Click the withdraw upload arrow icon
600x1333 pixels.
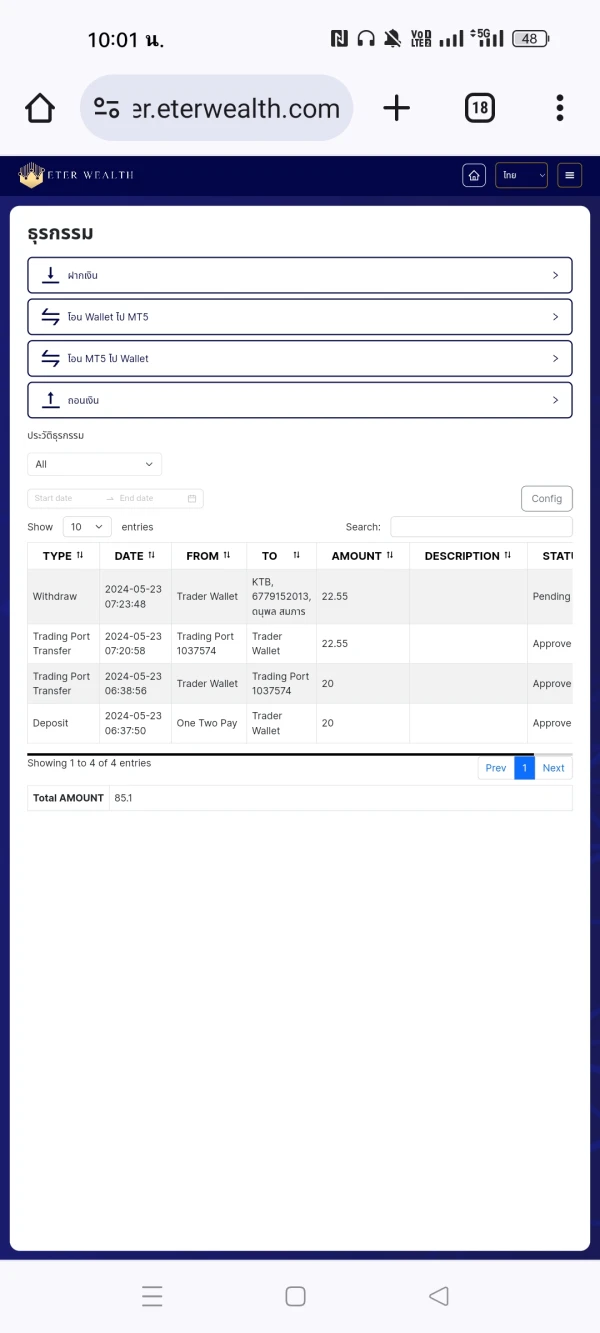click(51, 400)
